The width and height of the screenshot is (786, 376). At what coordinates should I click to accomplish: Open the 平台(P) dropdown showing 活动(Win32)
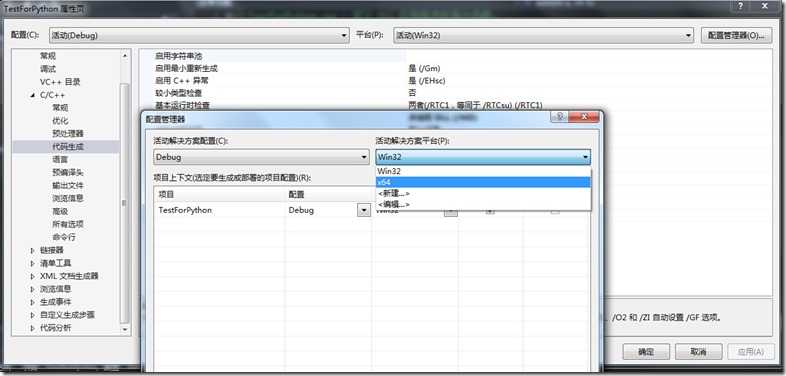543,36
